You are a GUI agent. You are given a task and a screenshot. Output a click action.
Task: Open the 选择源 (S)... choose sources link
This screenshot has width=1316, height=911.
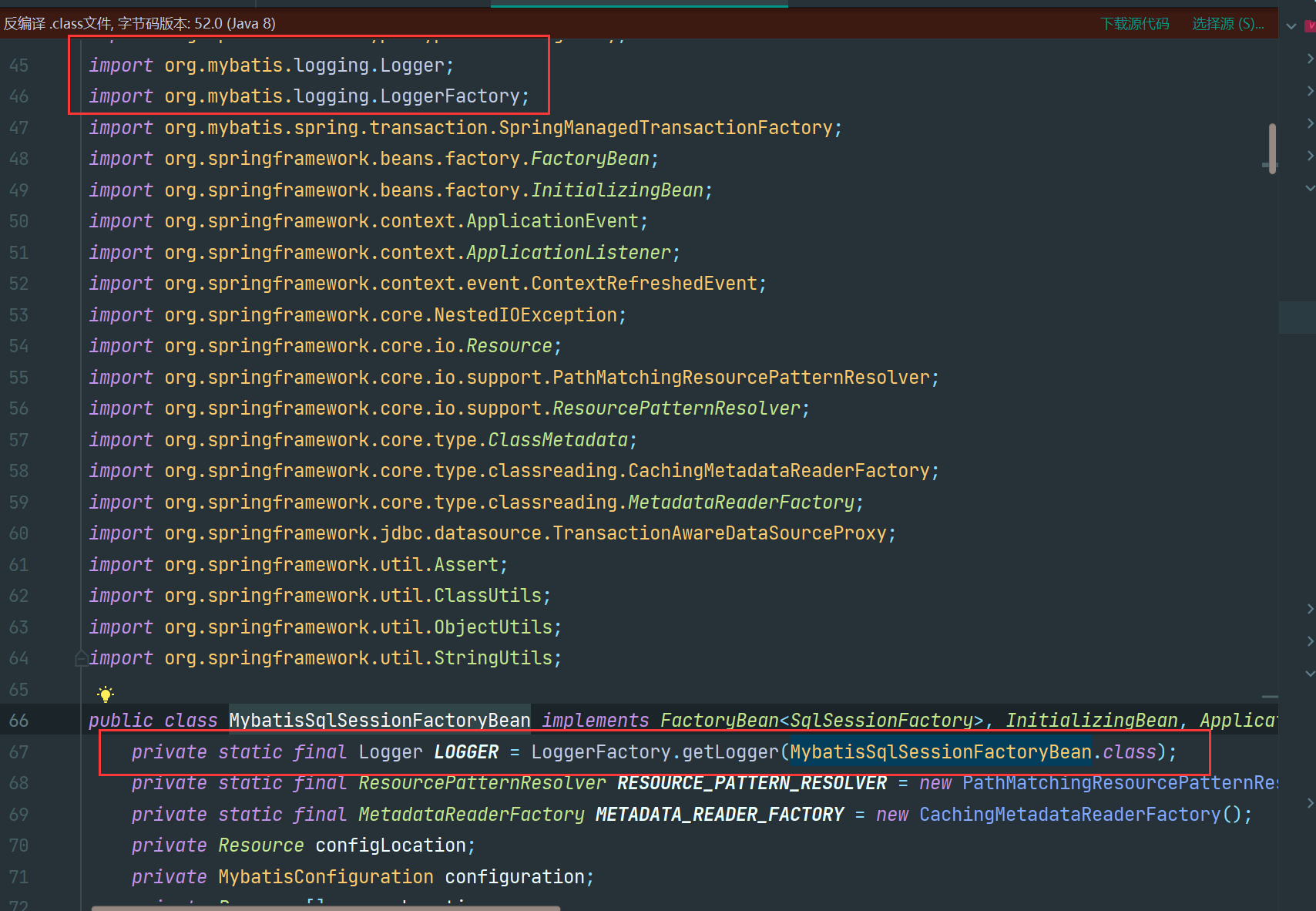[1227, 24]
